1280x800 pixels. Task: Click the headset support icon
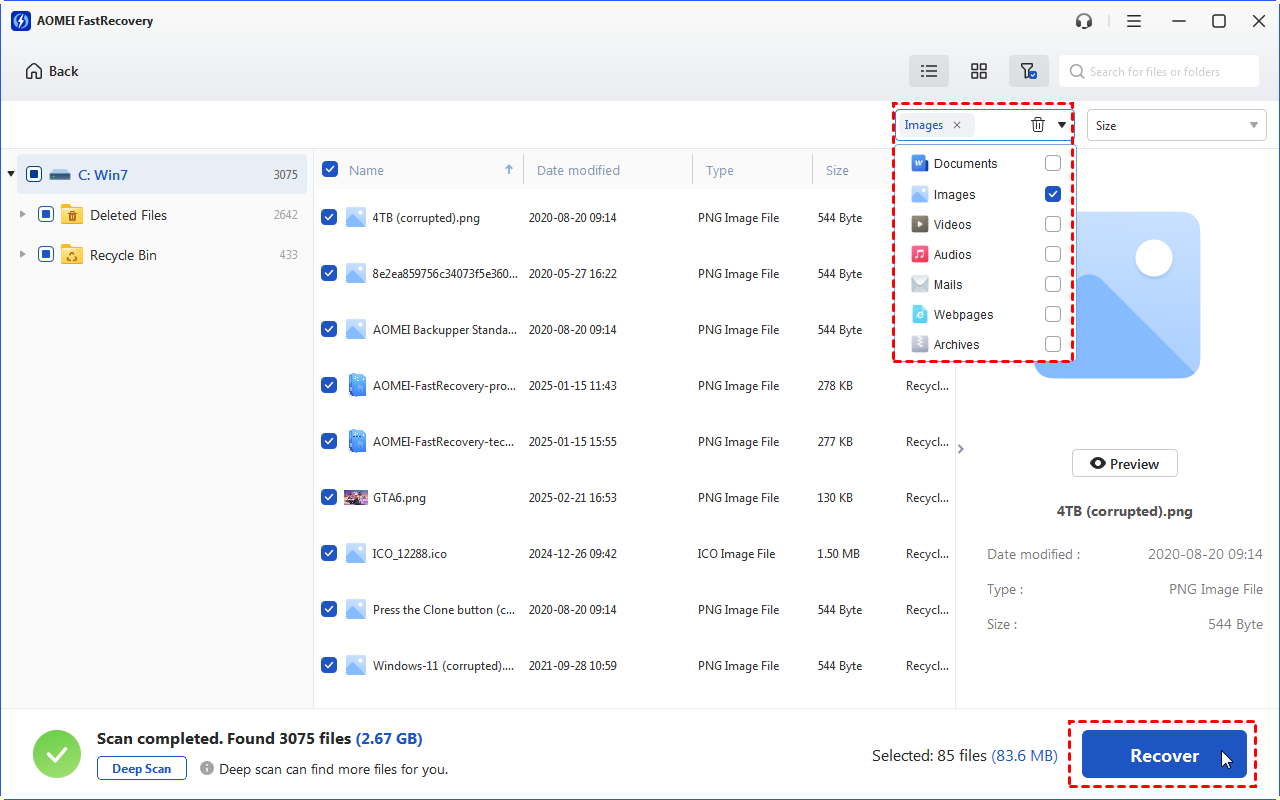1084,21
